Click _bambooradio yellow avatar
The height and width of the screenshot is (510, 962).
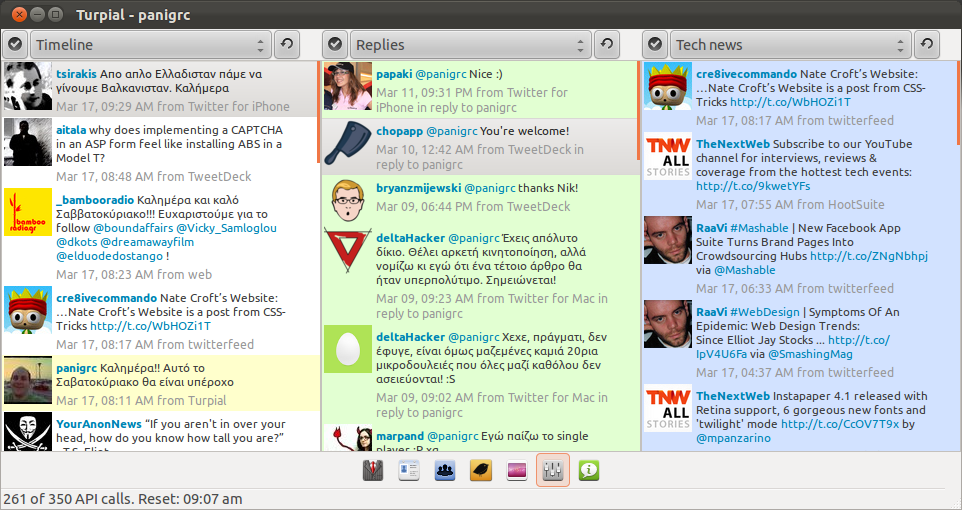28,212
